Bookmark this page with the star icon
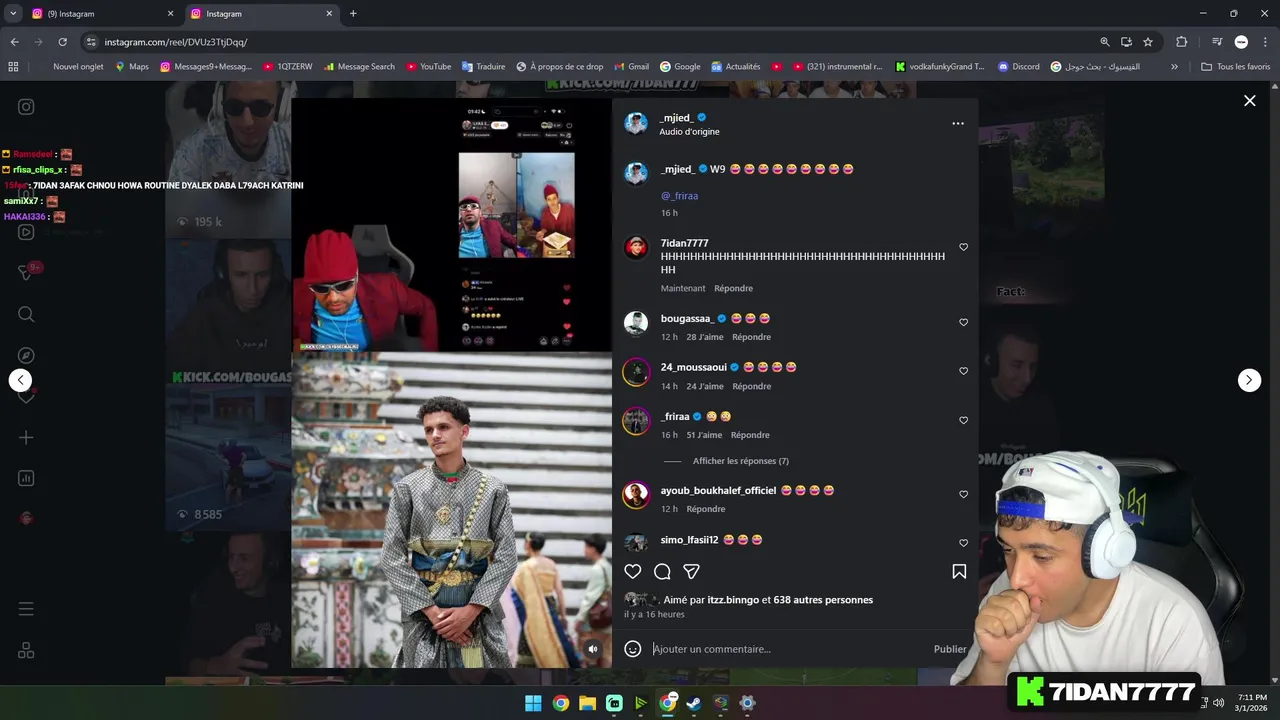 click(x=1148, y=42)
